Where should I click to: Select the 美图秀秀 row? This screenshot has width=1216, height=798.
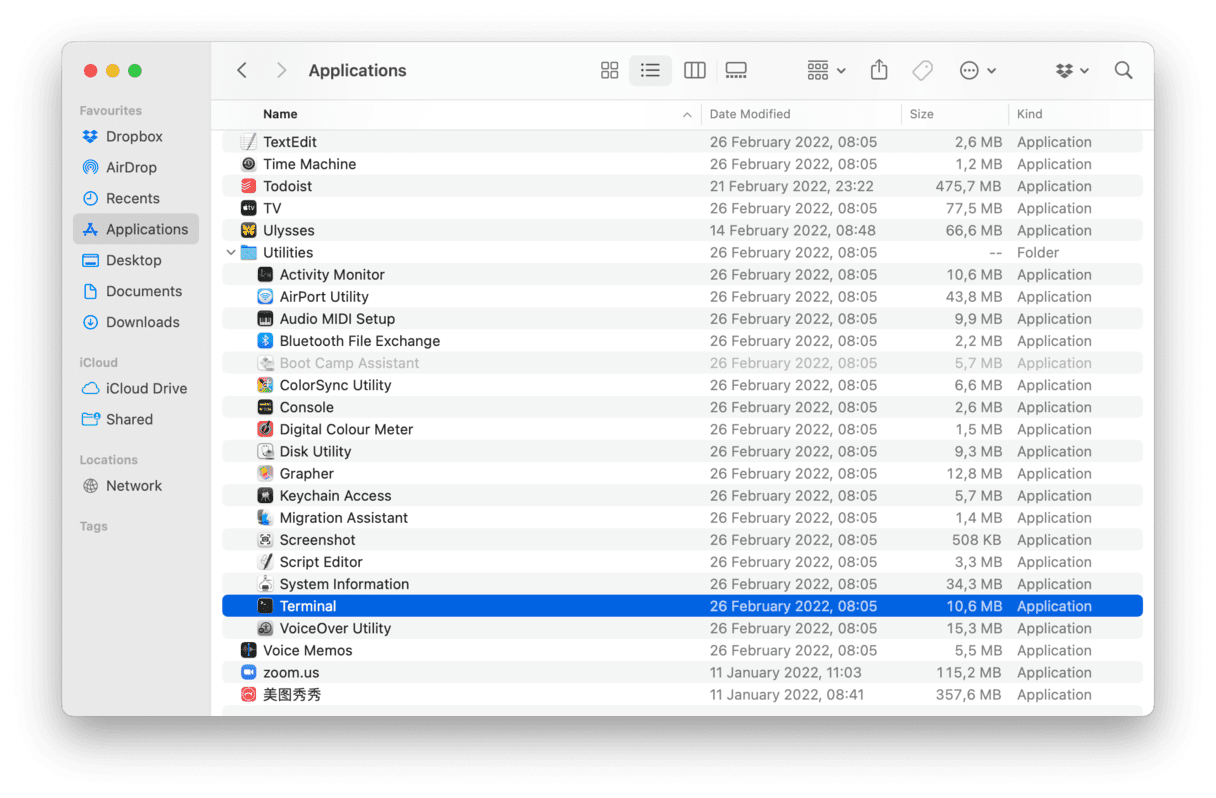pyautogui.click(x=682, y=694)
